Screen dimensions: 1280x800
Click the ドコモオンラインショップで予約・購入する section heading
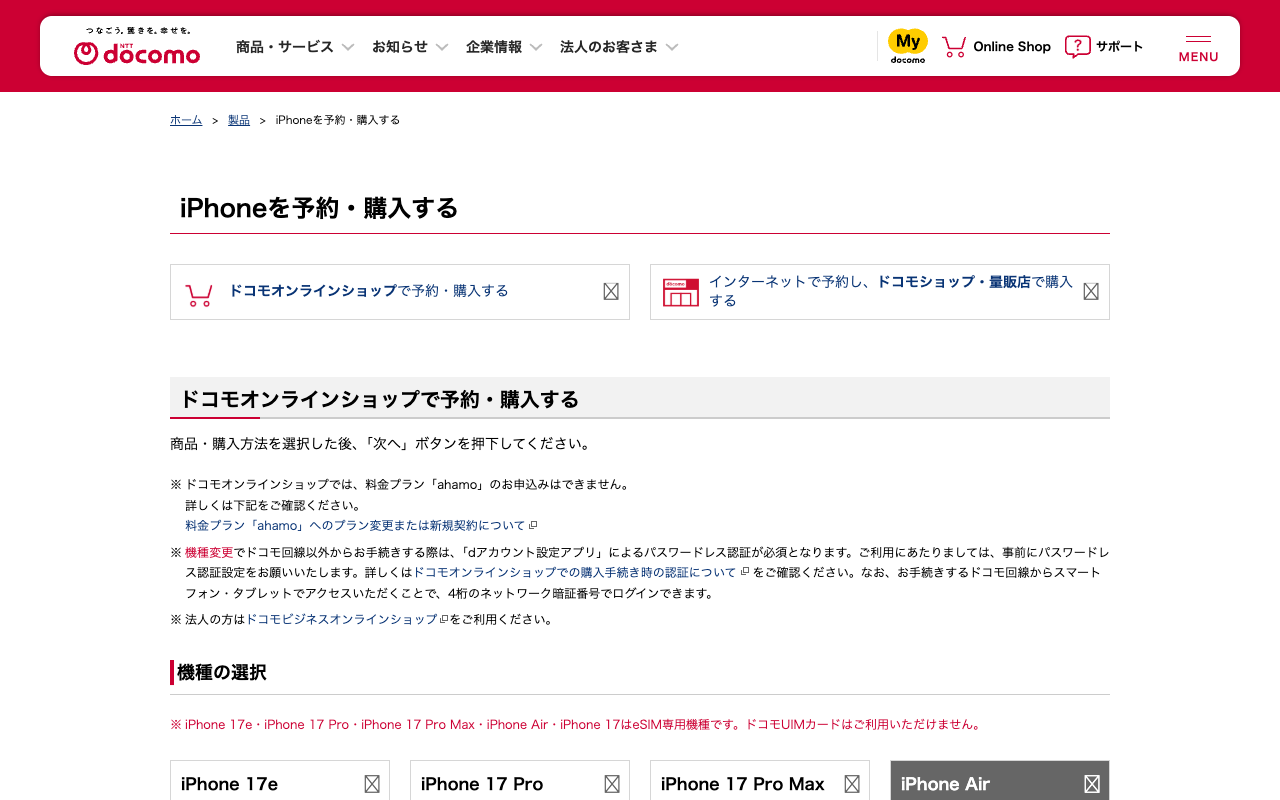pyautogui.click(x=379, y=399)
